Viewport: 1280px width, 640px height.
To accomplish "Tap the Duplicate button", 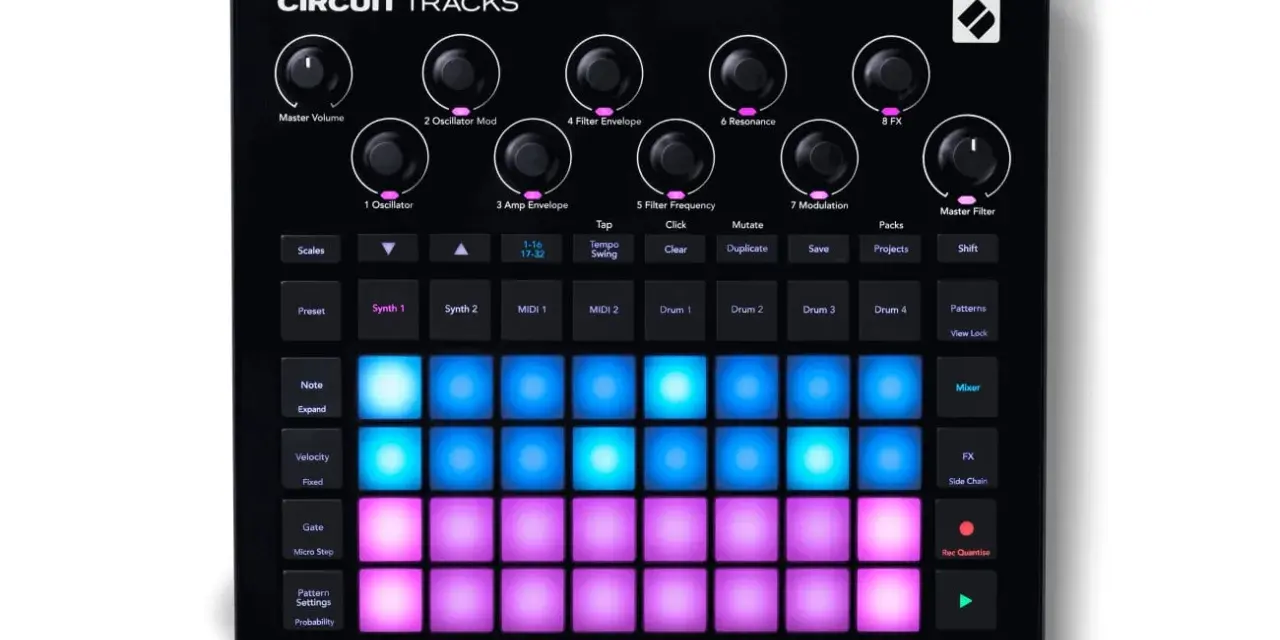I will 747,249.
